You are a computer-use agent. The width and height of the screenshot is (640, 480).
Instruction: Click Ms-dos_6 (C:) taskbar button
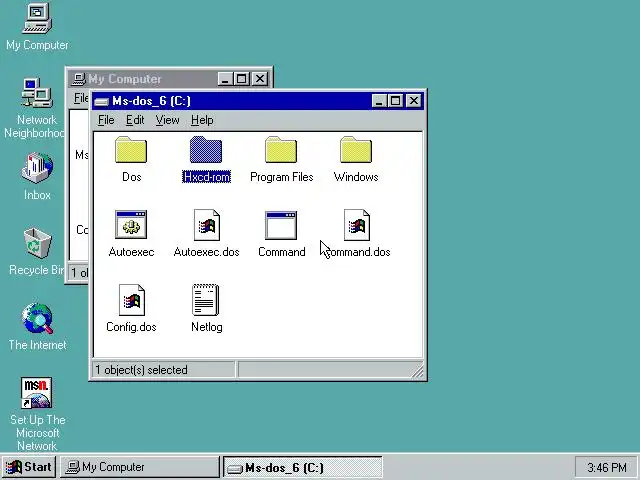pos(302,467)
